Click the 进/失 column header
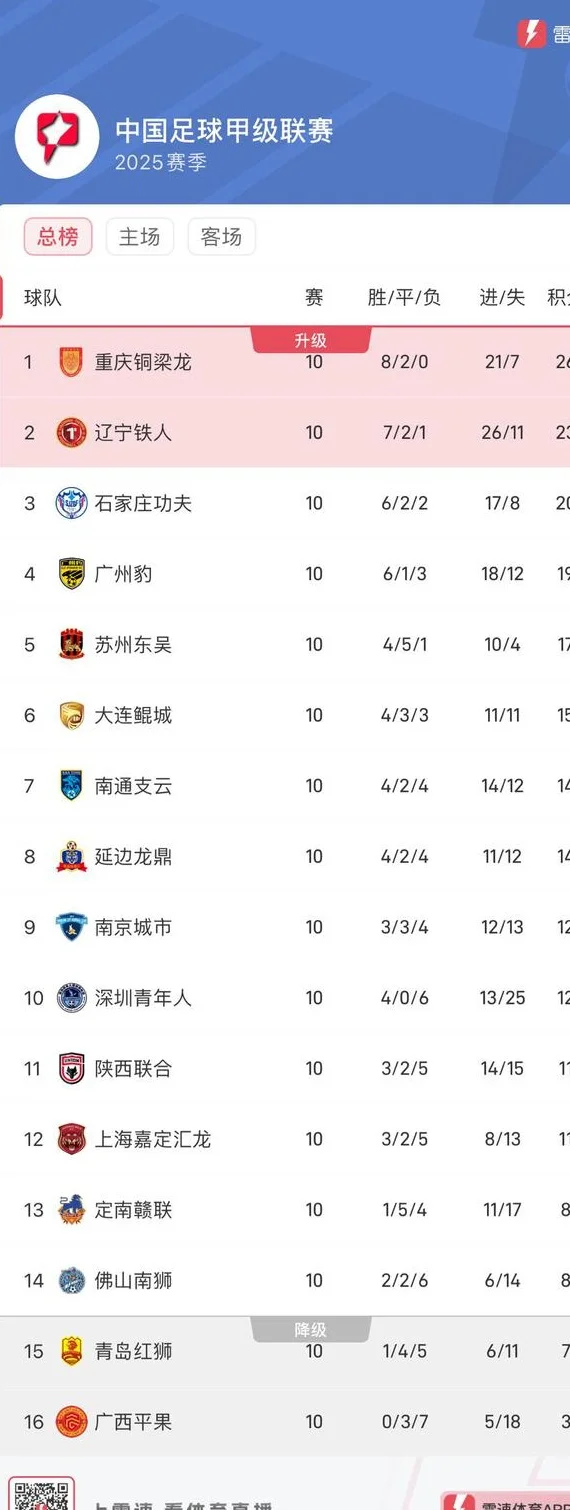 click(x=502, y=297)
